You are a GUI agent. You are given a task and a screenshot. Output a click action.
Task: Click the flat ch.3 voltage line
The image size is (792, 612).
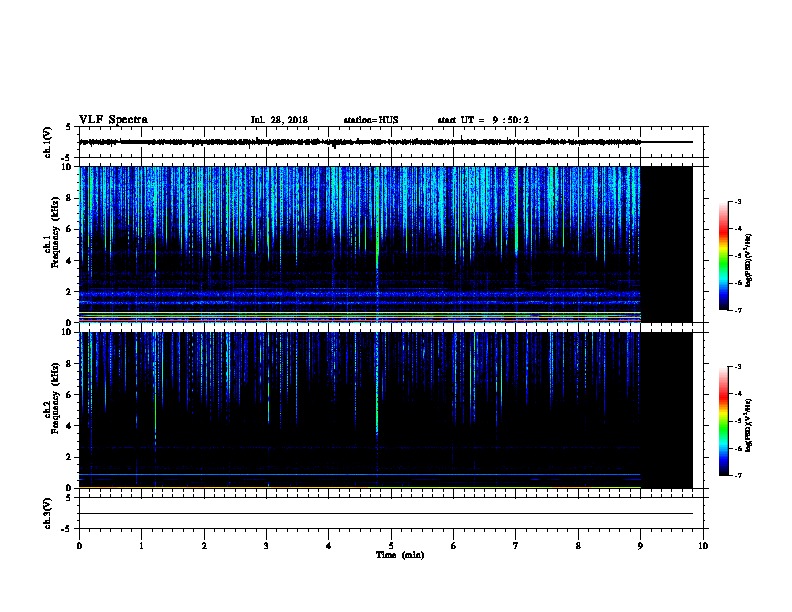point(386,514)
